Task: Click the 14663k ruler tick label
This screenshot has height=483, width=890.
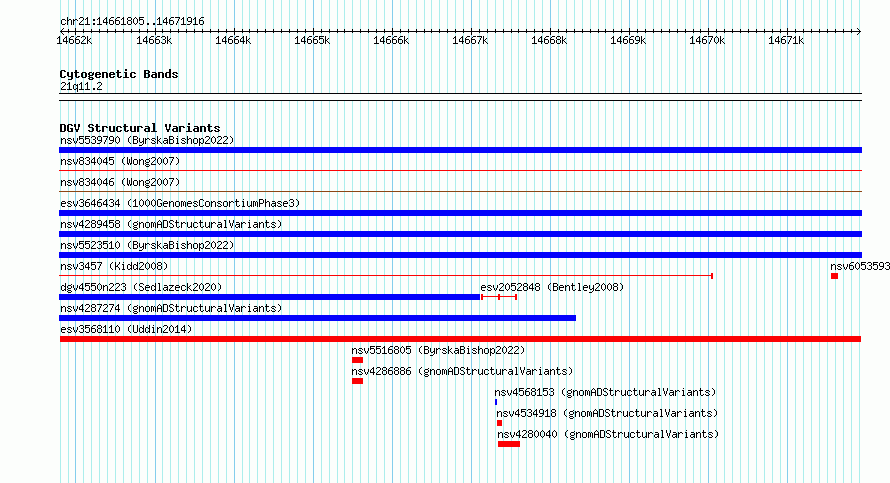Action: point(154,40)
